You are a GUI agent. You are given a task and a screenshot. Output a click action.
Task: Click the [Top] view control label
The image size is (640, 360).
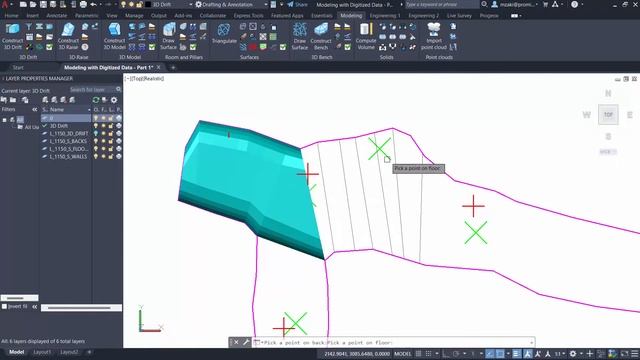[137, 78]
